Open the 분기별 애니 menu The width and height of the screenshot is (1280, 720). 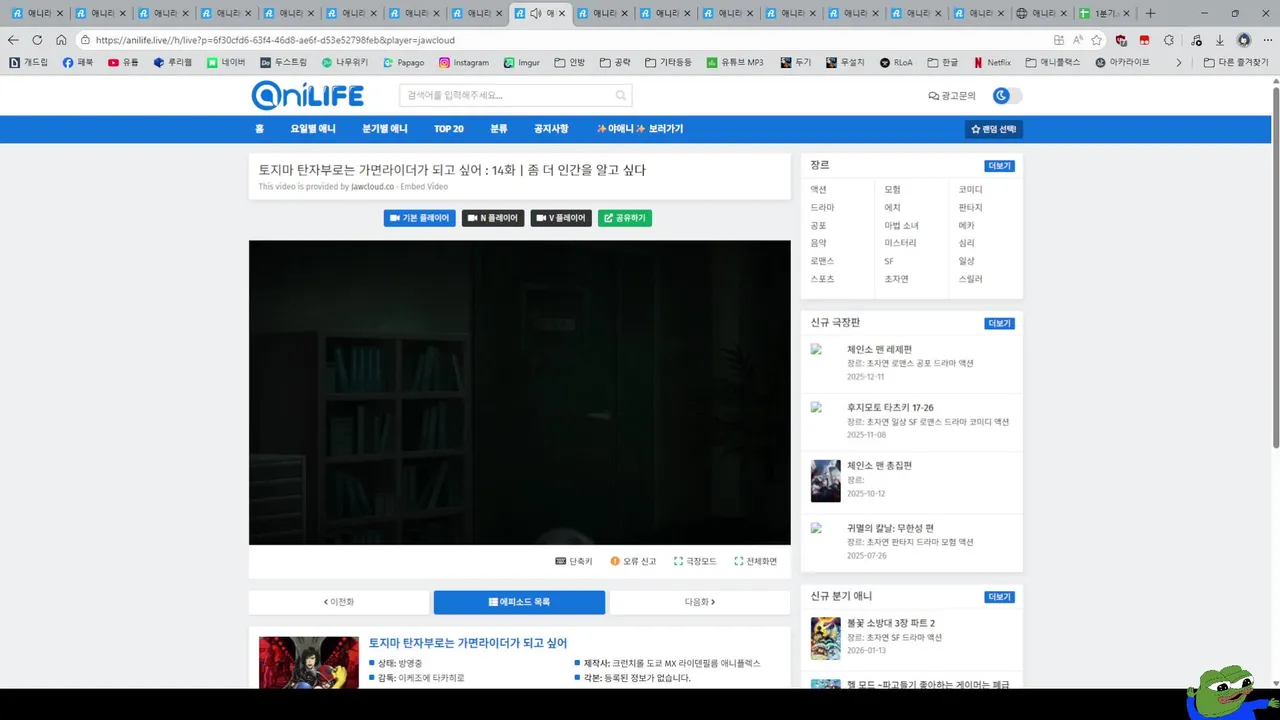click(385, 129)
